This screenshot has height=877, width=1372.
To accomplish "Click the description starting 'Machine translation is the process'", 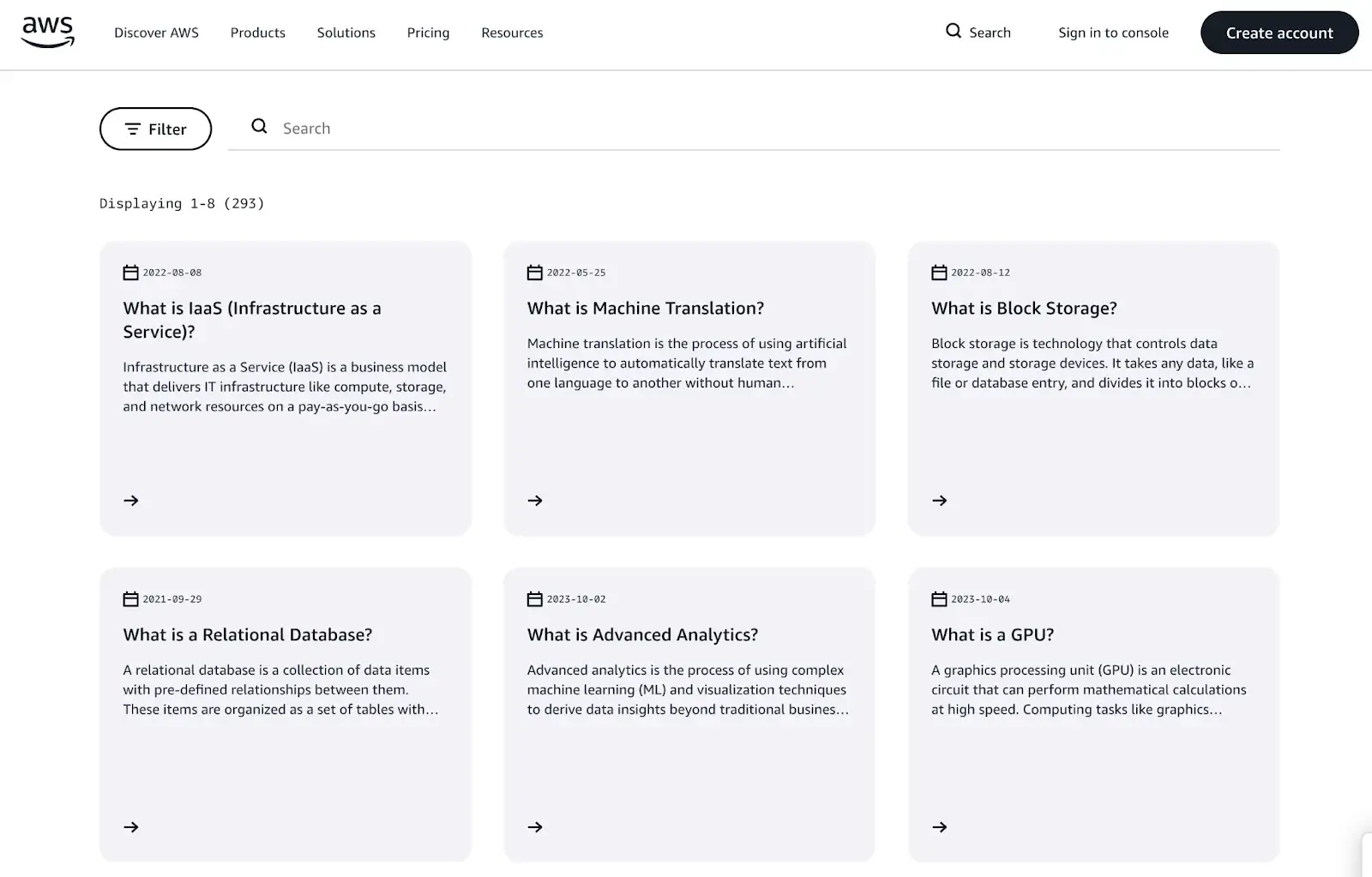I will tap(687, 363).
